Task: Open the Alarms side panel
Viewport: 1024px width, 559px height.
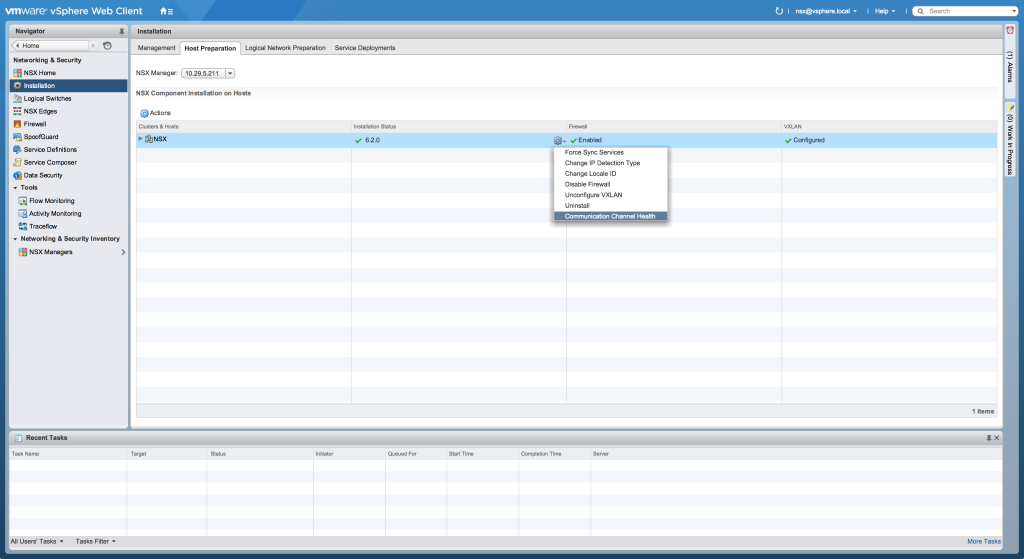Action: (1010, 63)
